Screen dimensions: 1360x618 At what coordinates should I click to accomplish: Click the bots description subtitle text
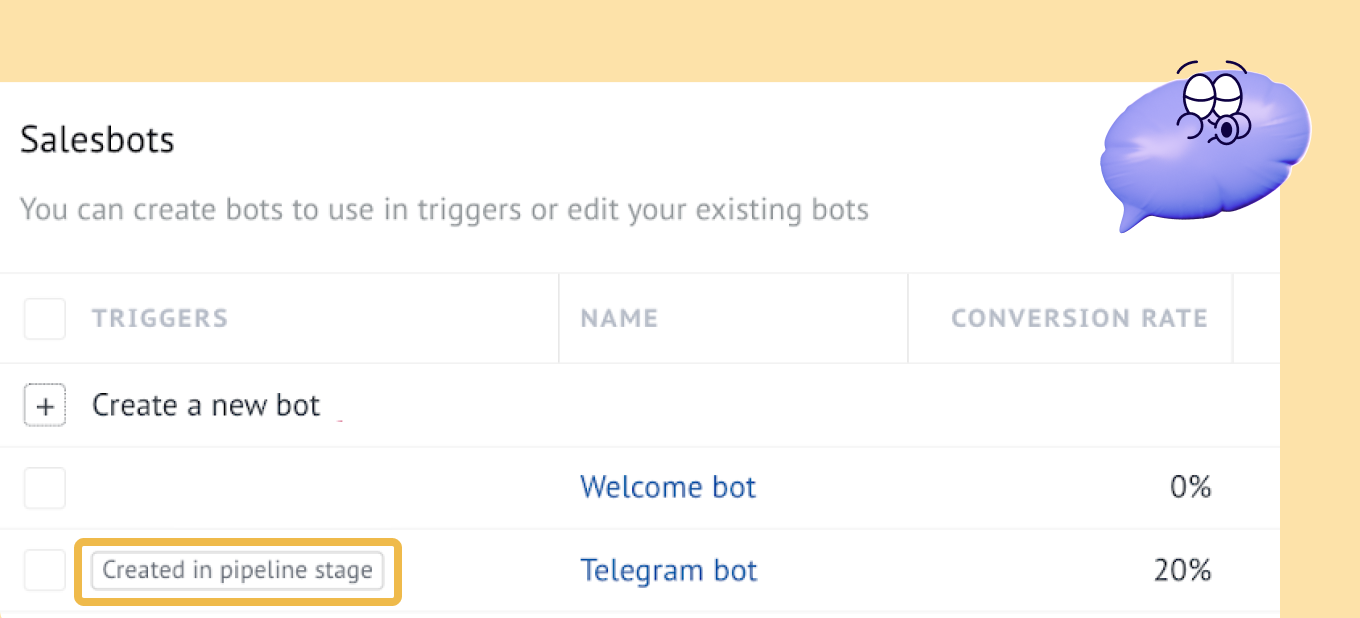coord(444,210)
